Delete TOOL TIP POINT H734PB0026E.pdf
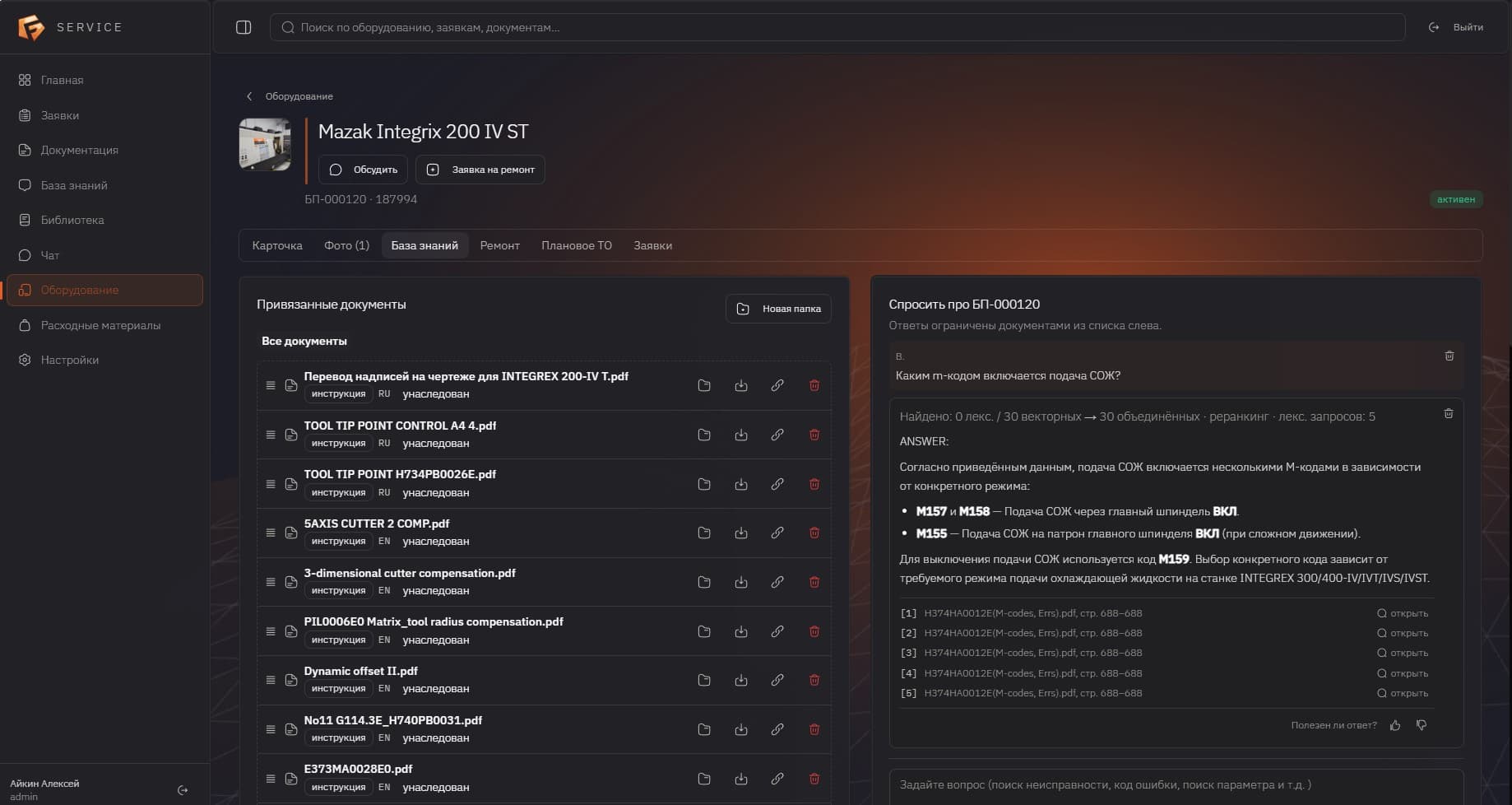This screenshot has height=805, width=1512. pyautogui.click(x=814, y=484)
